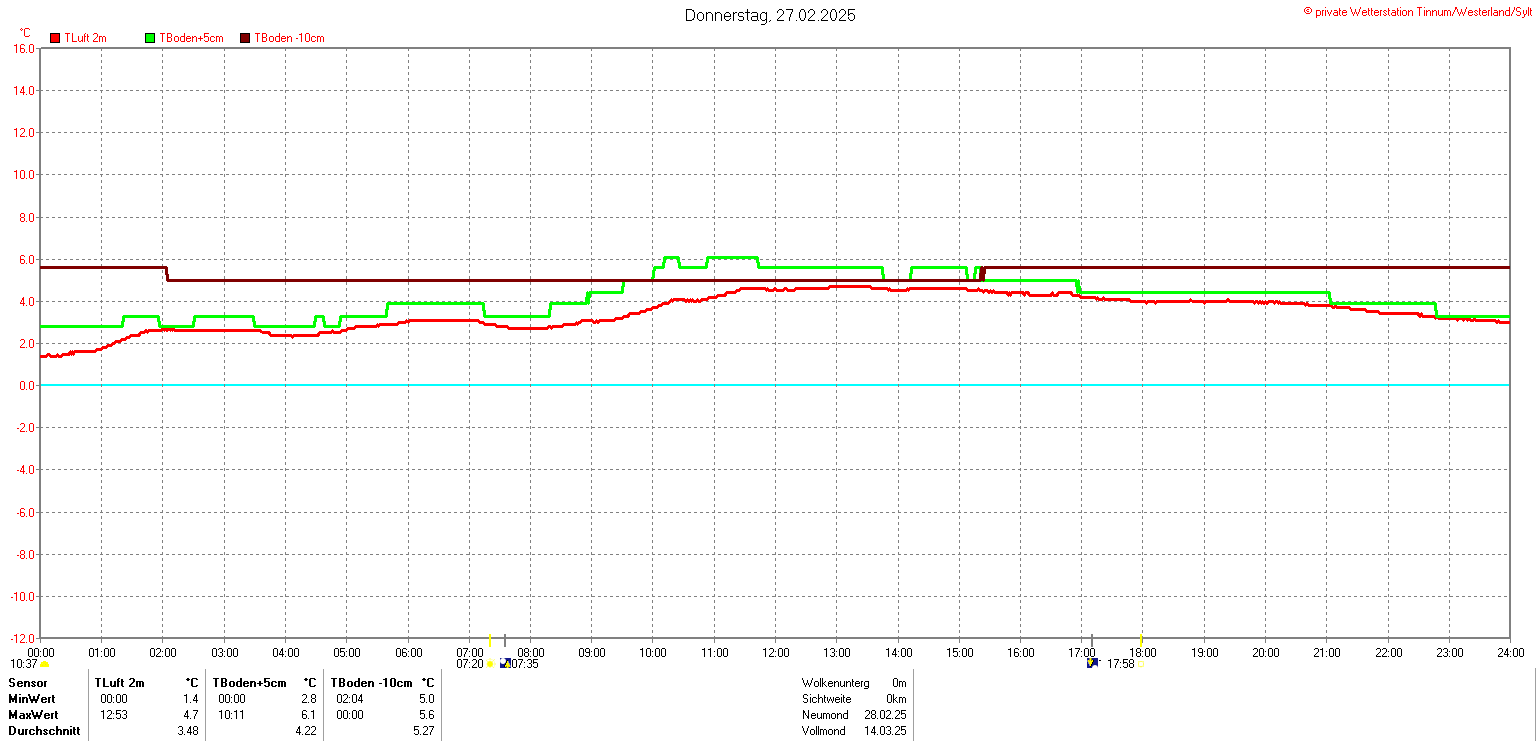Click the MaxWert row label in the table
Screen dimensions: 1536x741
[33, 715]
